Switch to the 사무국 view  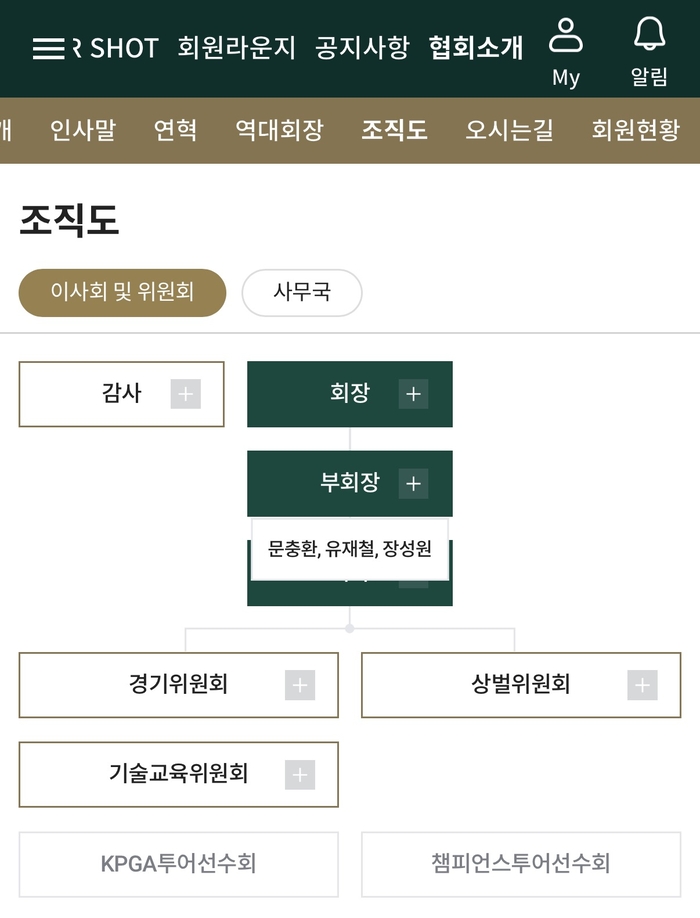302,292
